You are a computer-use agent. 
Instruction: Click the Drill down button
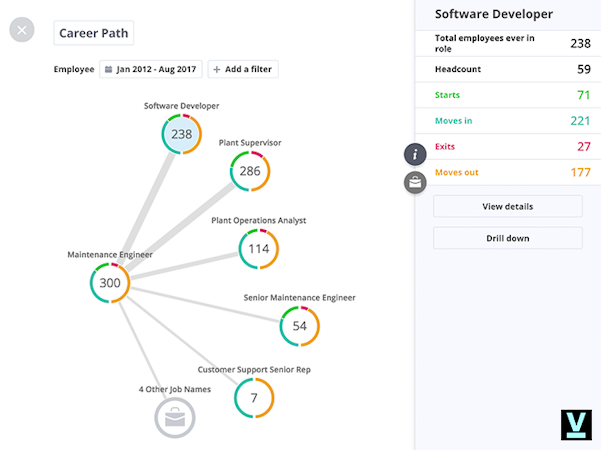click(507, 238)
